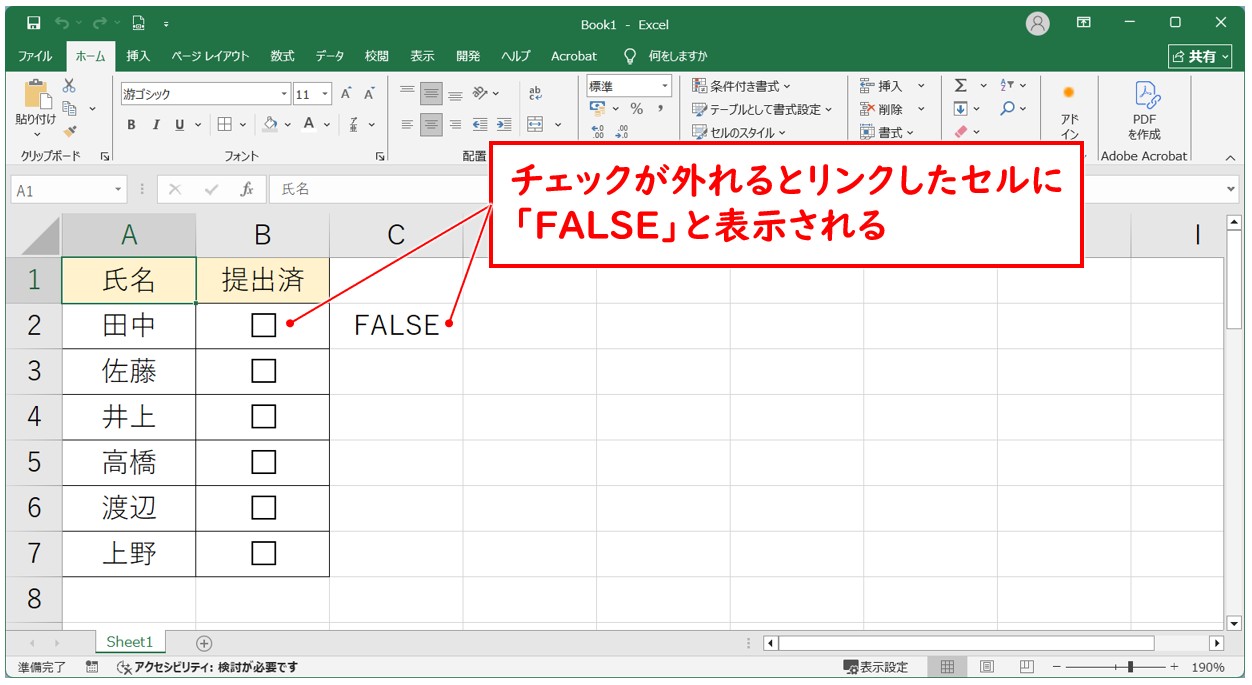Viewport: 1252px width, 685px height.
Task: Open the font name dropdown 游ゴシック
Action: [284, 94]
